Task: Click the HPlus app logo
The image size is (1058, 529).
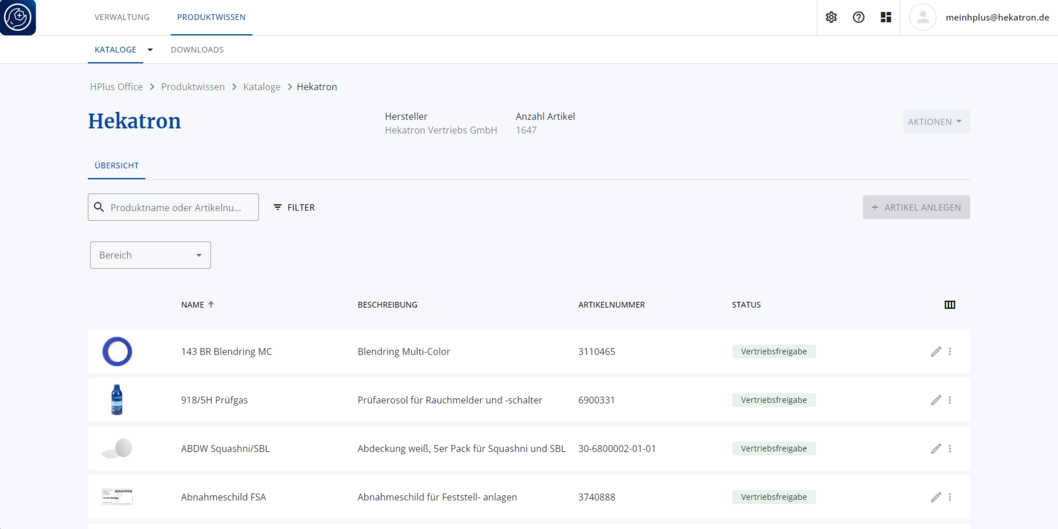Action: [x=18, y=18]
